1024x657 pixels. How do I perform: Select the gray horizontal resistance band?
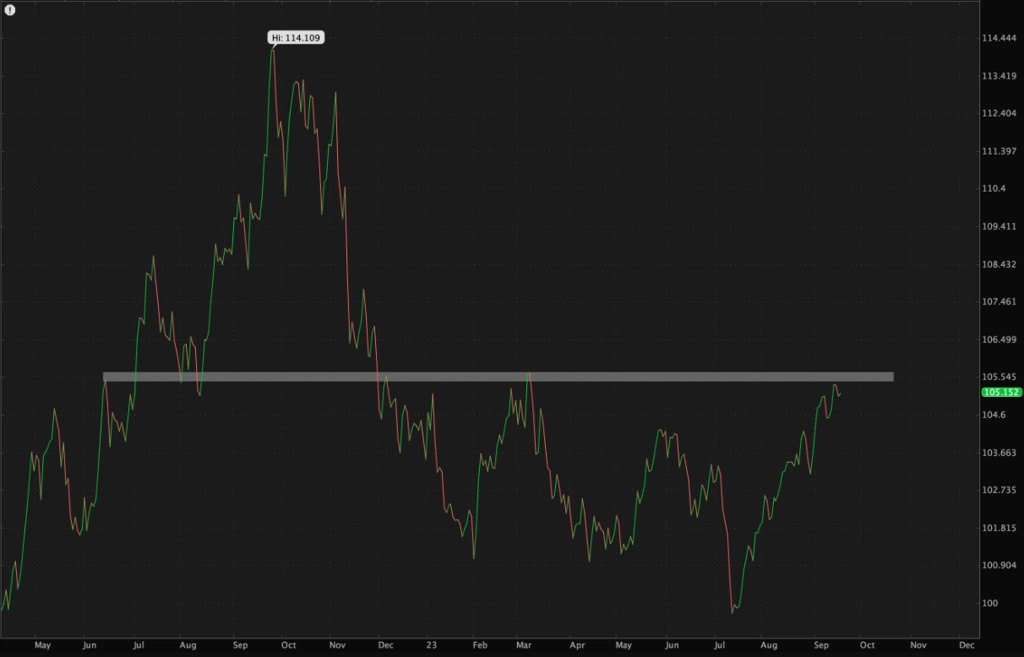[x=498, y=377]
